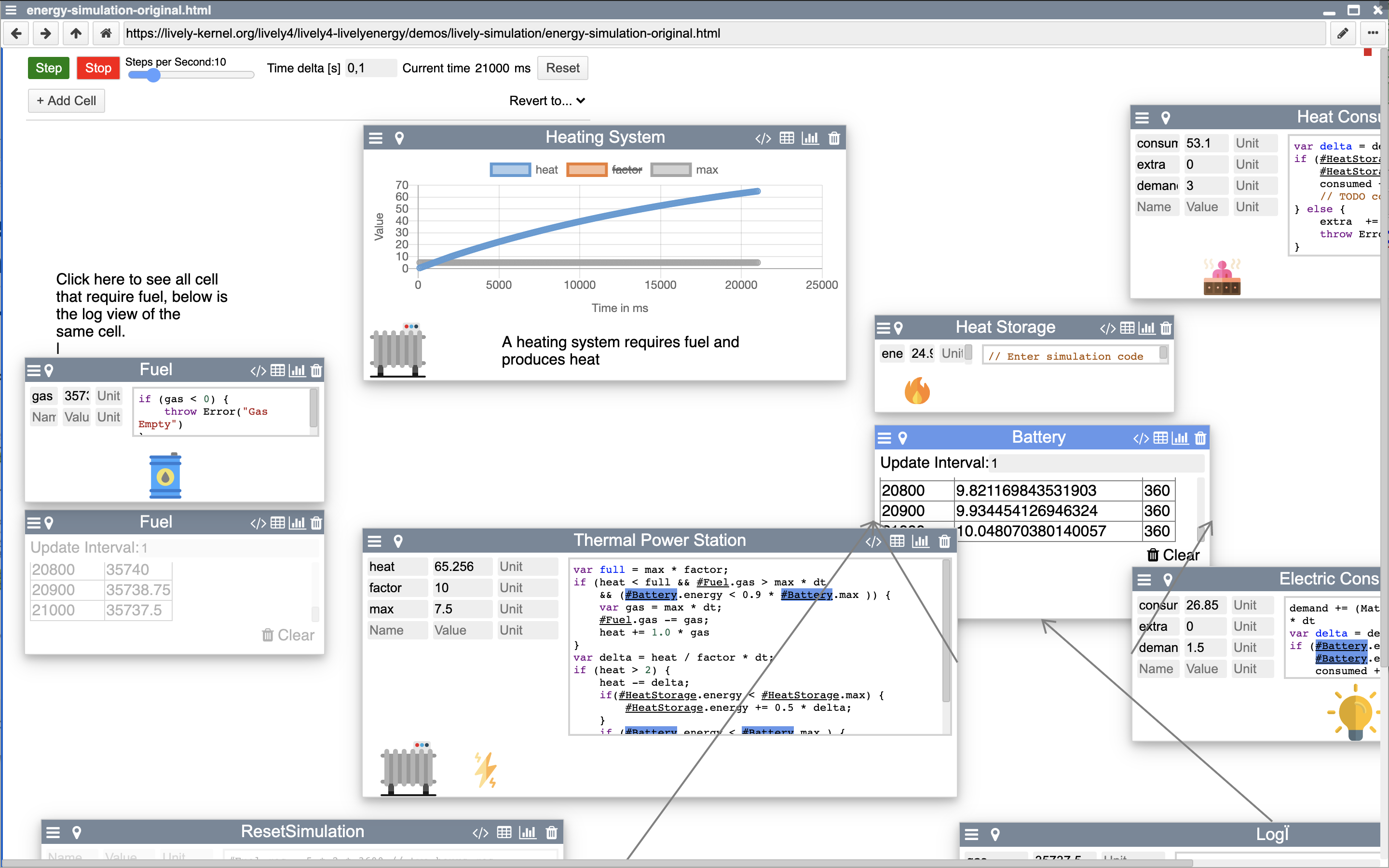
Task: Delete the Thermal Power Station cell
Action: click(944, 542)
